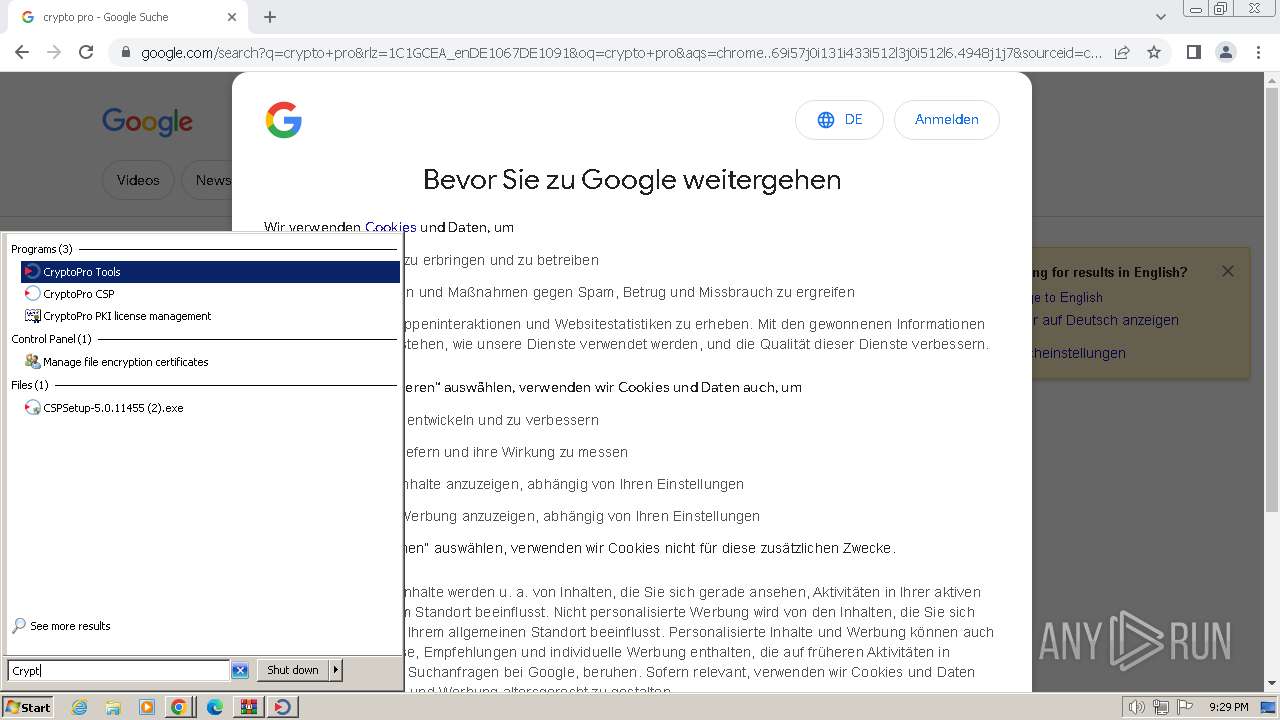Go forward in Chrome
This screenshot has width=1280, height=720.
tap(54, 52)
